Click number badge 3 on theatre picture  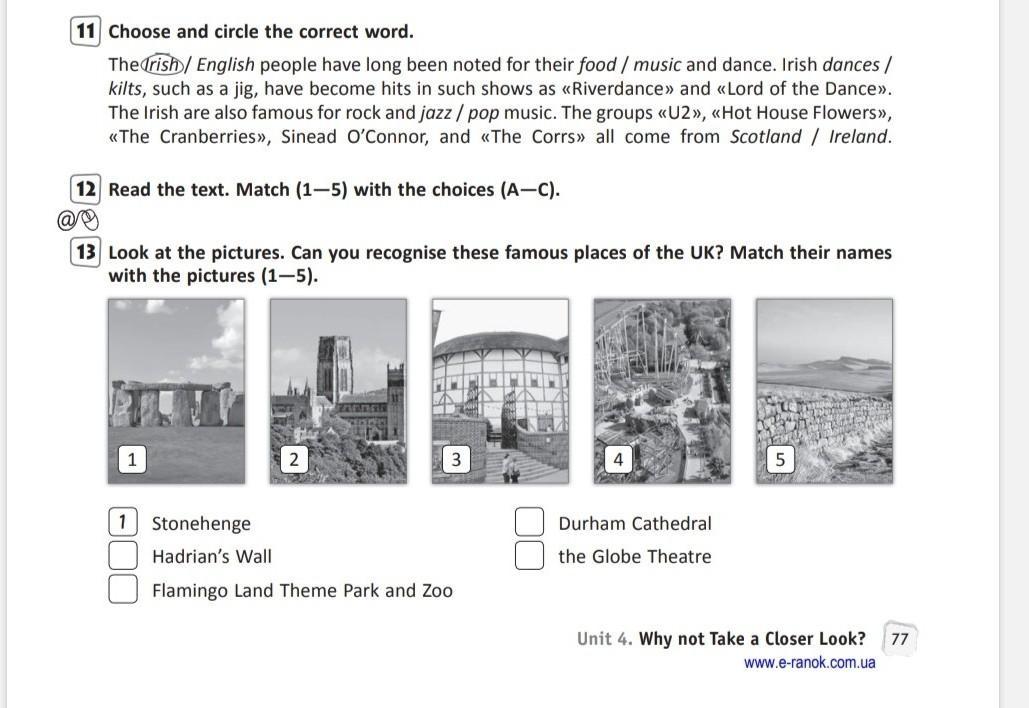click(x=456, y=459)
